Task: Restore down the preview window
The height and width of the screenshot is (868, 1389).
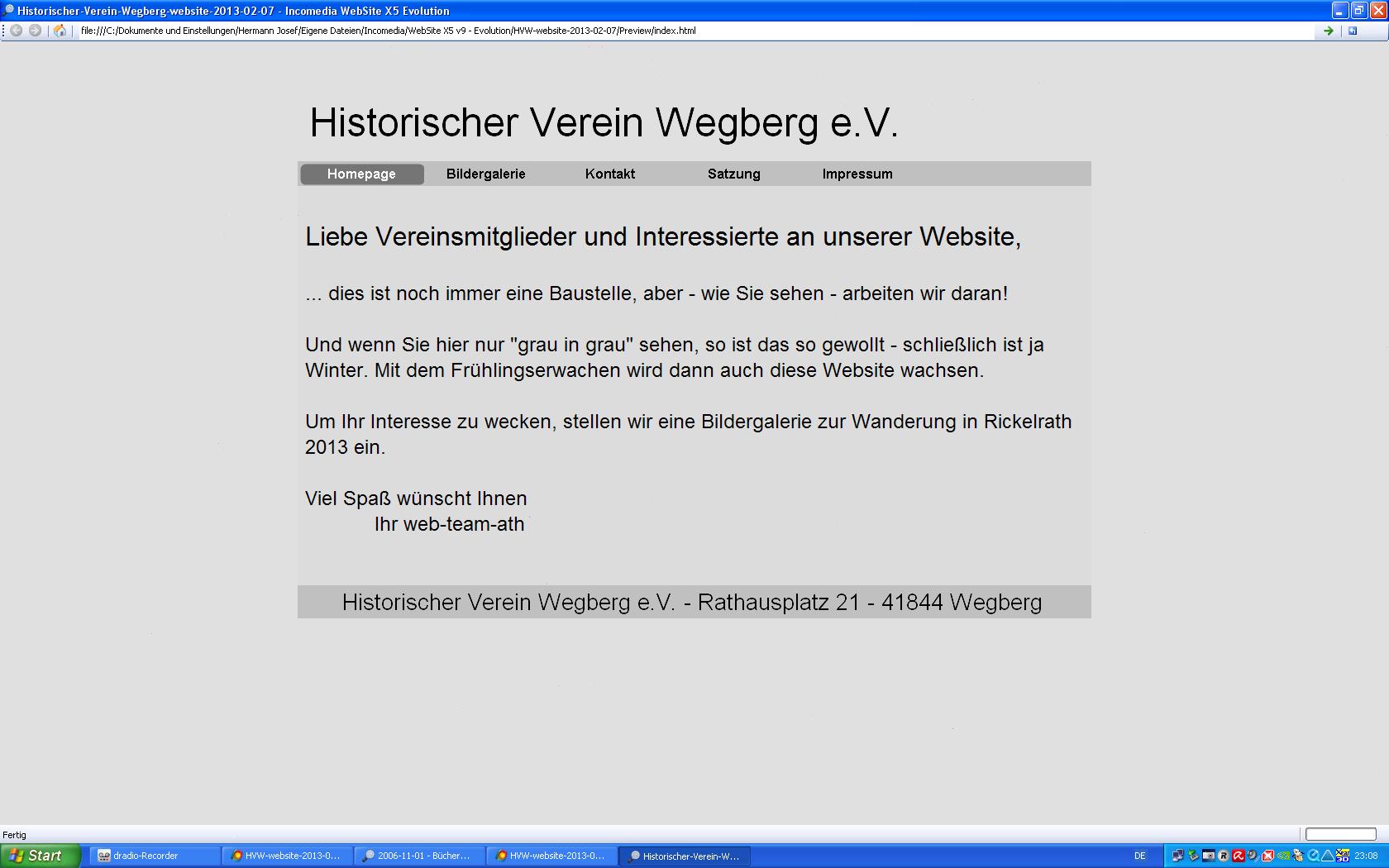Action: click(1358, 11)
